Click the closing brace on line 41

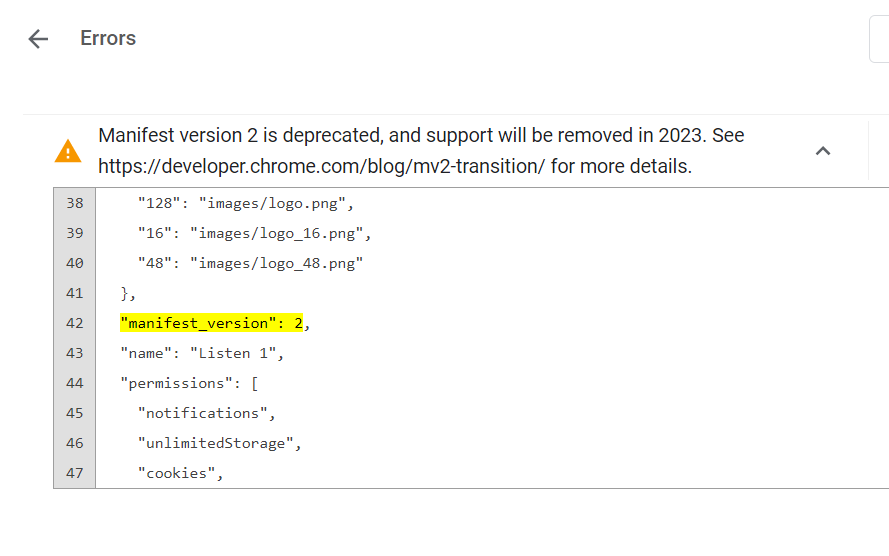point(128,293)
